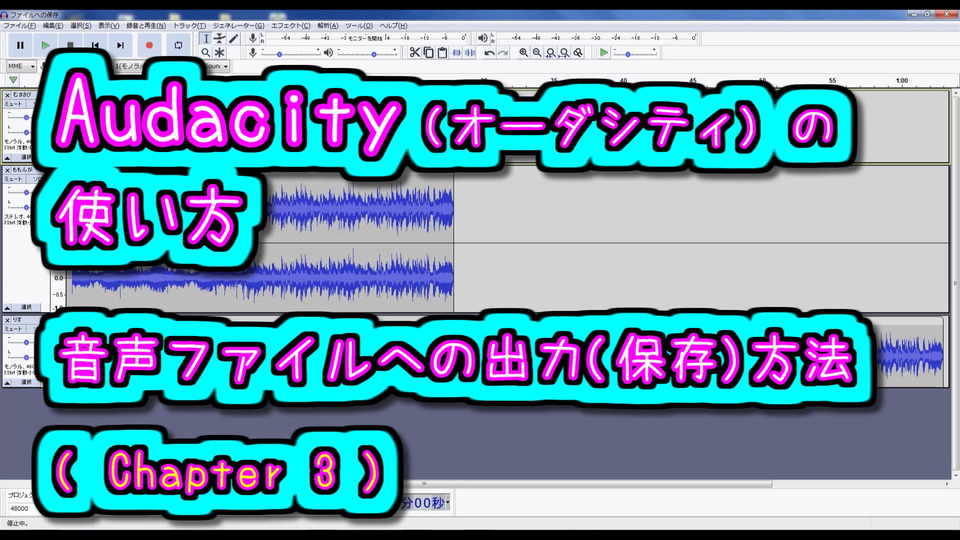The width and height of the screenshot is (960, 540).
Task: Open the ももんが track name menu
Action: click(24, 170)
